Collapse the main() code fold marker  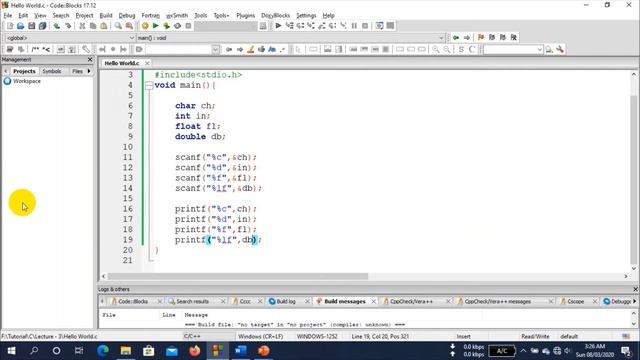(x=149, y=85)
